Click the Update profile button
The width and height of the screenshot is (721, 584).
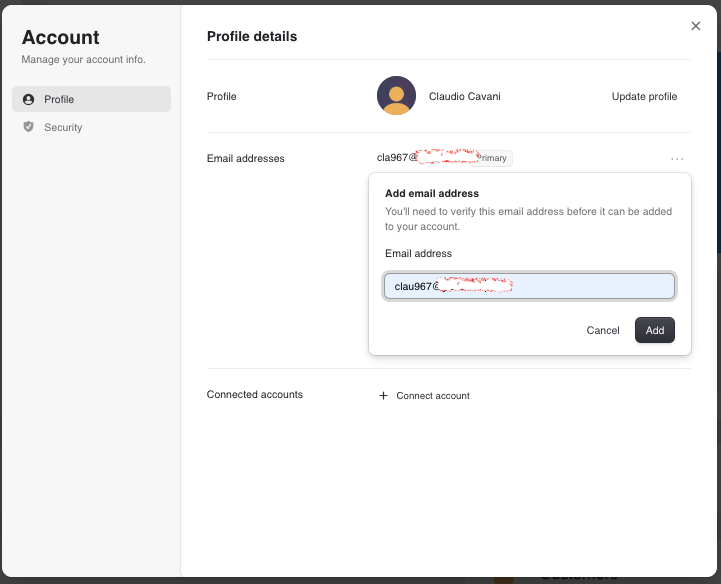pos(644,97)
